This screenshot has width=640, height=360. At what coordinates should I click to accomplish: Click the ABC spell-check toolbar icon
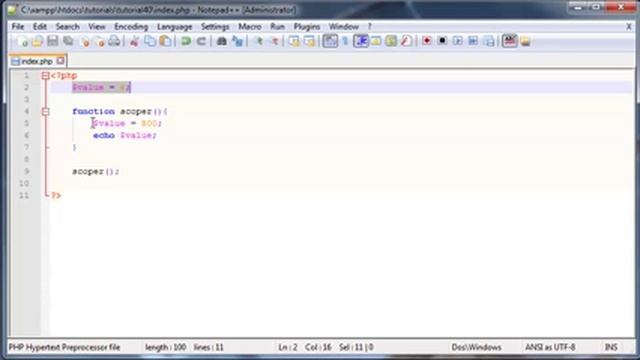509,41
